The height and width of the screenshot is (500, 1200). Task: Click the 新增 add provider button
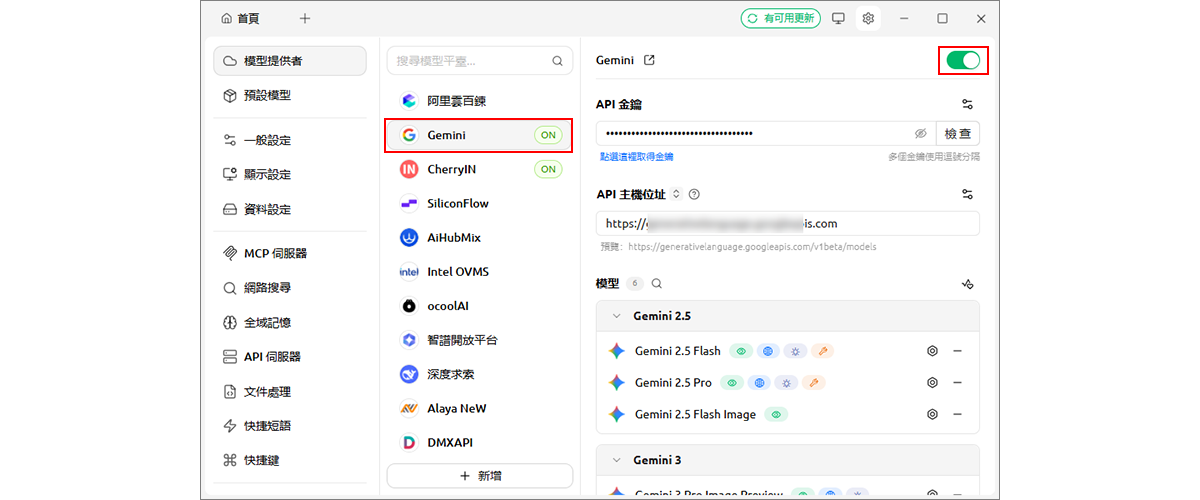[x=480, y=476]
